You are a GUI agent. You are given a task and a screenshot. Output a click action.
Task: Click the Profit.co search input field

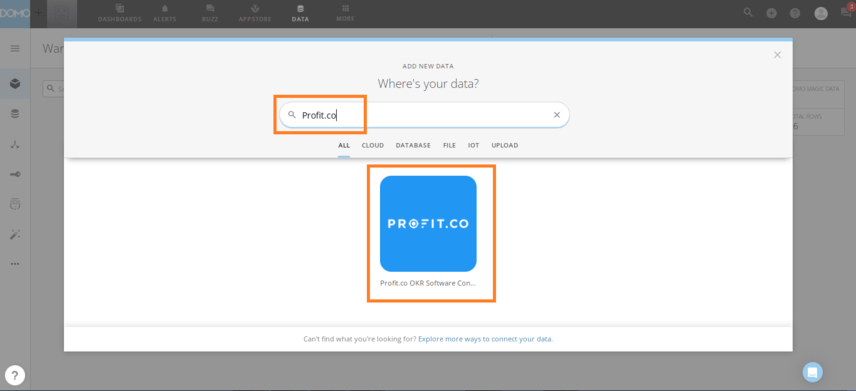click(424, 115)
